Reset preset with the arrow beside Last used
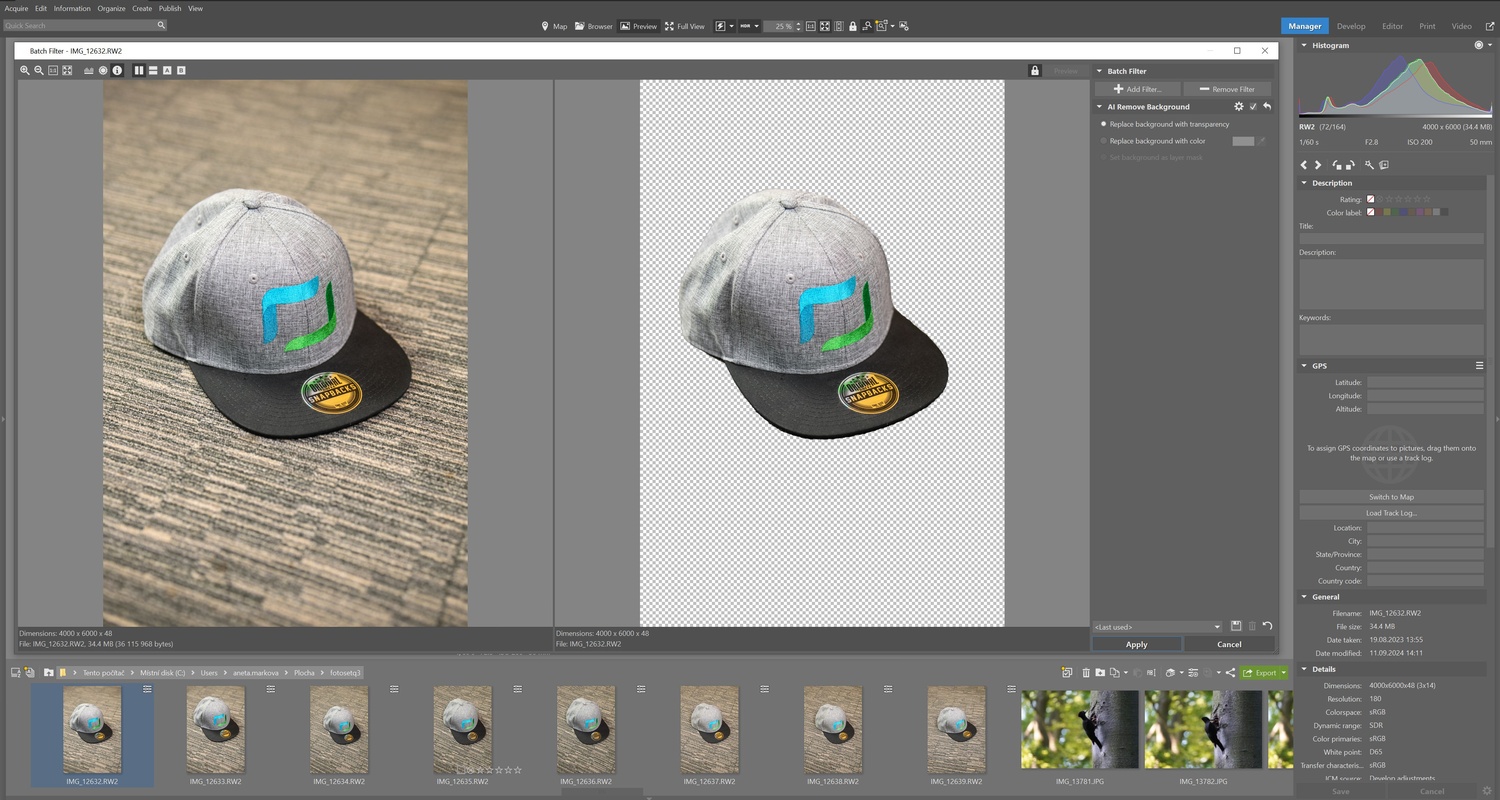The image size is (1500, 800). coord(1267,626)
